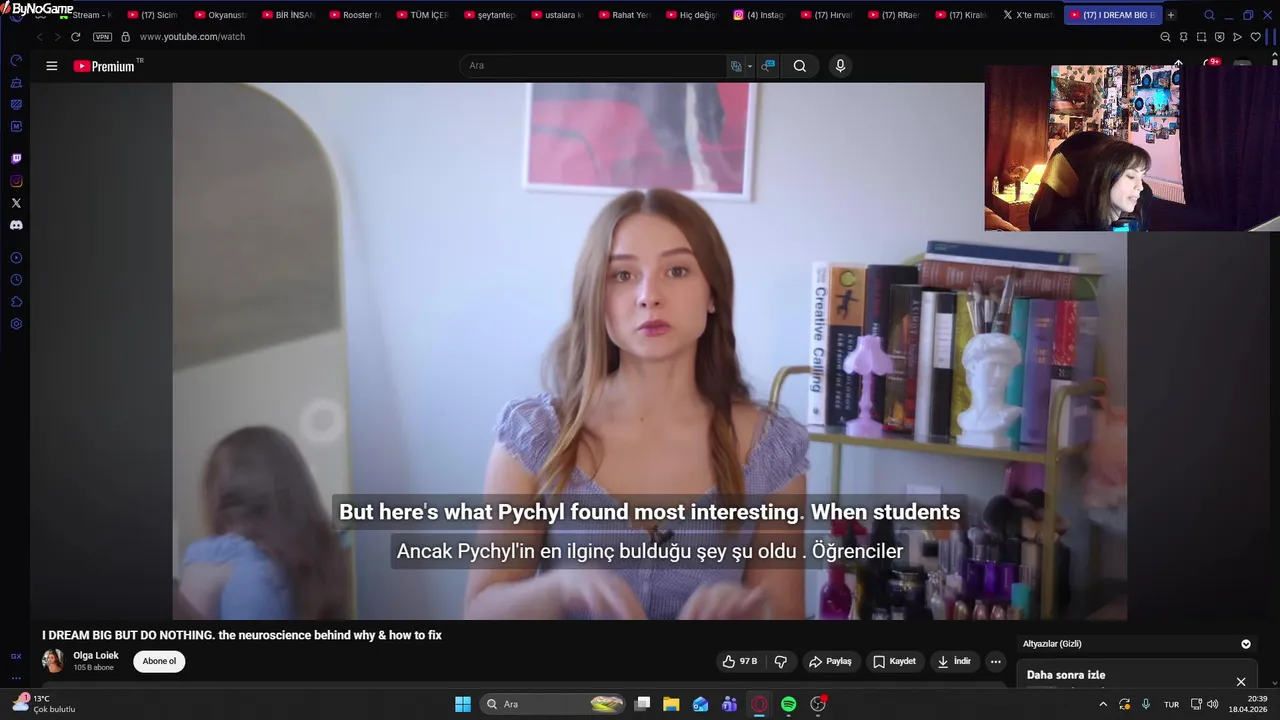
Task: Switch to the 'Rahat Yer' tab
Action: [624, 15]
